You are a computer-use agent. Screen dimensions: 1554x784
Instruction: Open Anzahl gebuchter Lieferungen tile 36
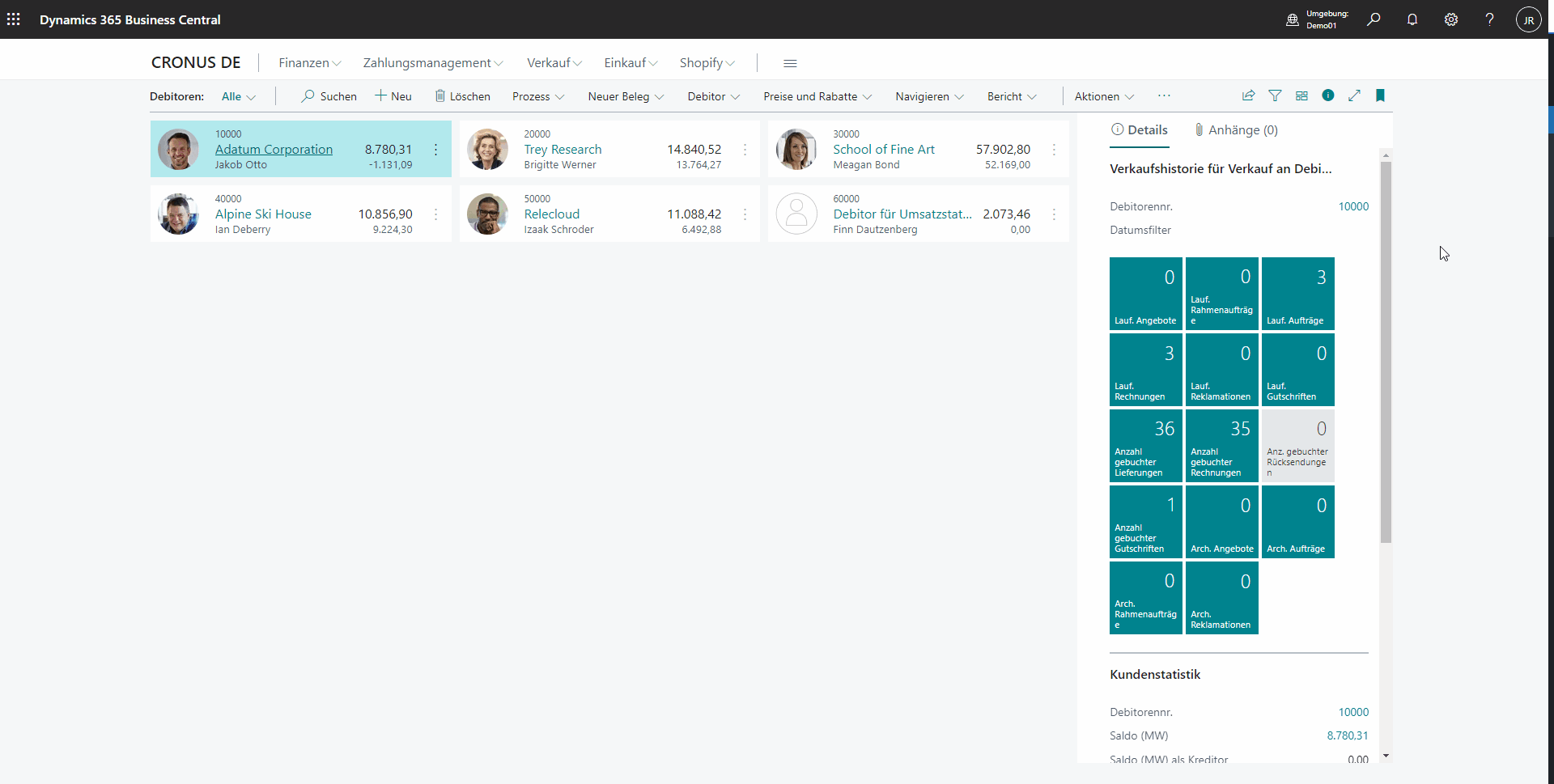click(x=1146, y=446)
